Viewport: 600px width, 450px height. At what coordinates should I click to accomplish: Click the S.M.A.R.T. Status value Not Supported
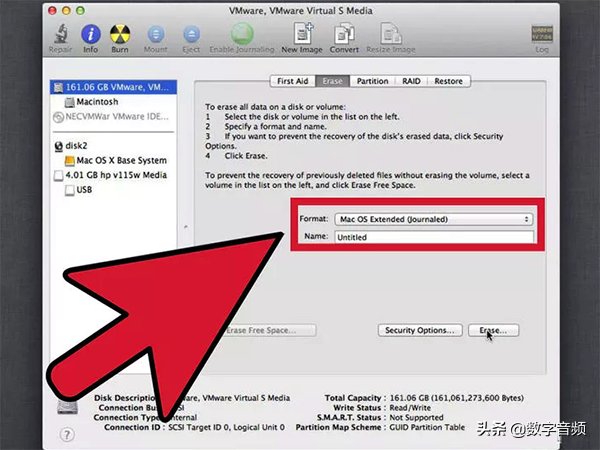pyautogui.click(x=416, y=417)
